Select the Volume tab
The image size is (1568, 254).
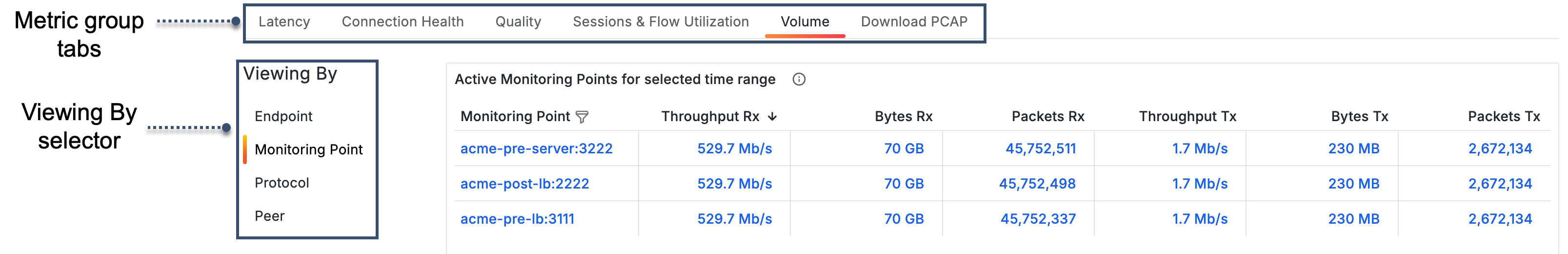[x=804, y=22]
